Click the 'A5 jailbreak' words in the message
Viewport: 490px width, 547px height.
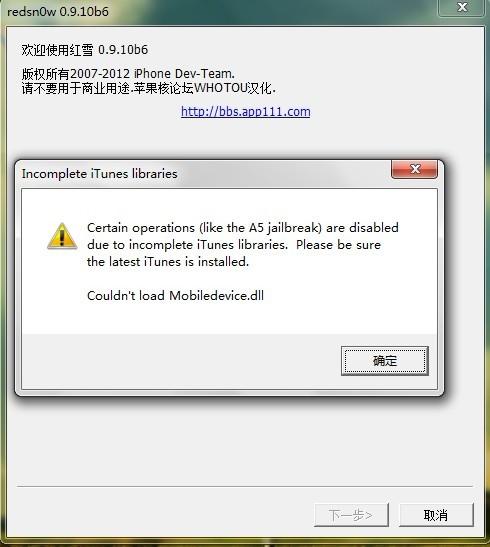[x=284, y=228]
